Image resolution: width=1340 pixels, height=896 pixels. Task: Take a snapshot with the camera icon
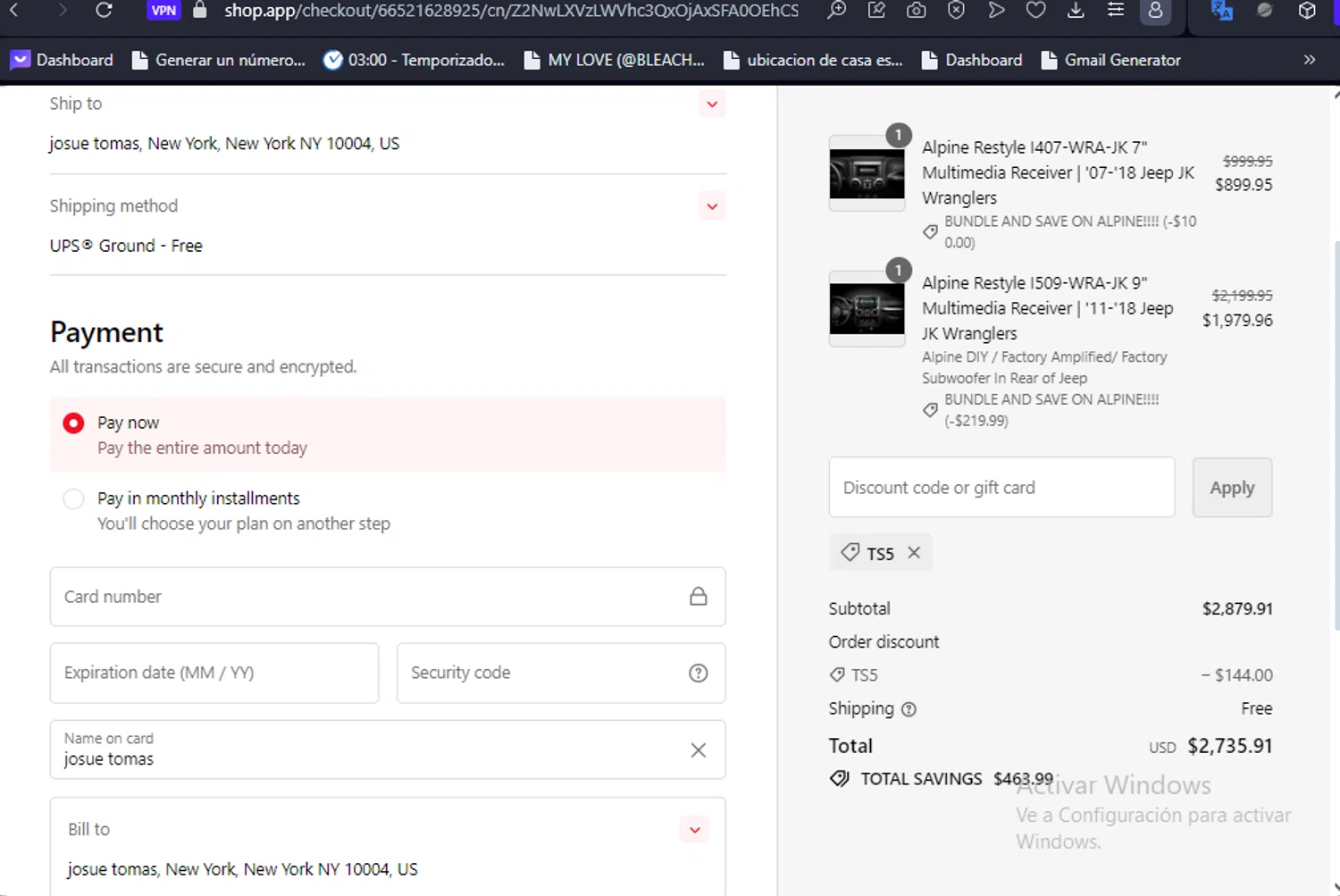[x=916, y=10]
